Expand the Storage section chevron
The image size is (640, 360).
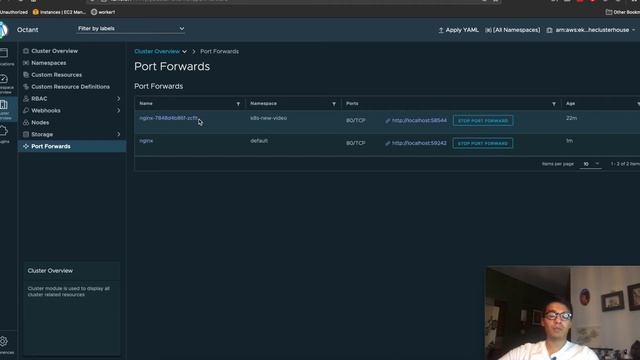pos(118,134)
